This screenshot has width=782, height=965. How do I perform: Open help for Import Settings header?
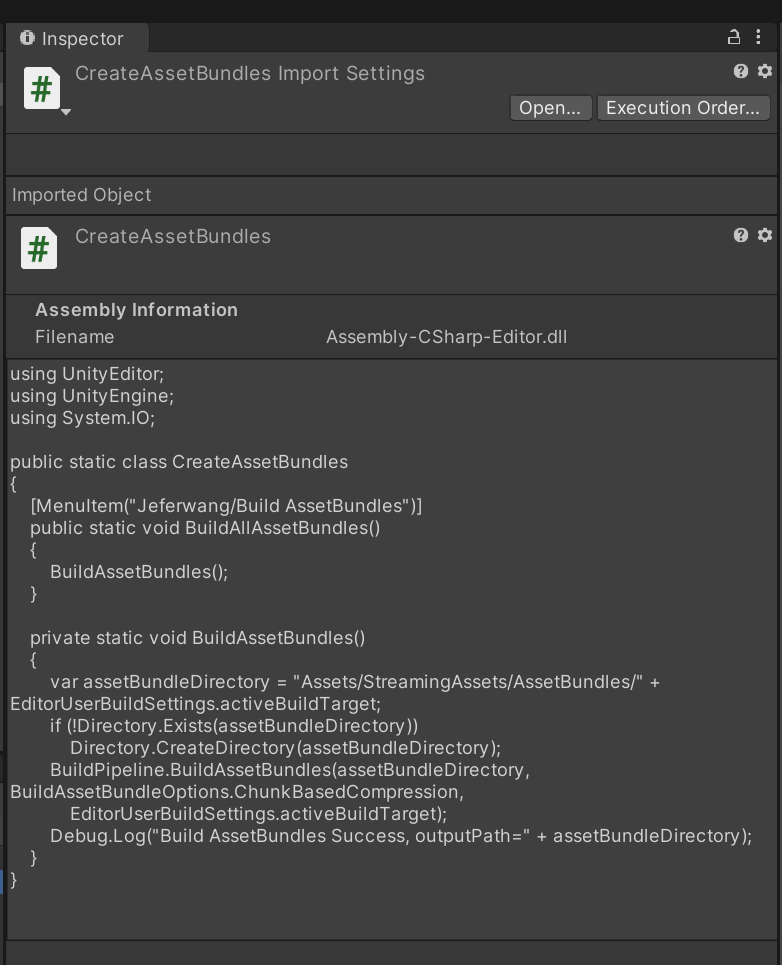(740, 71)
